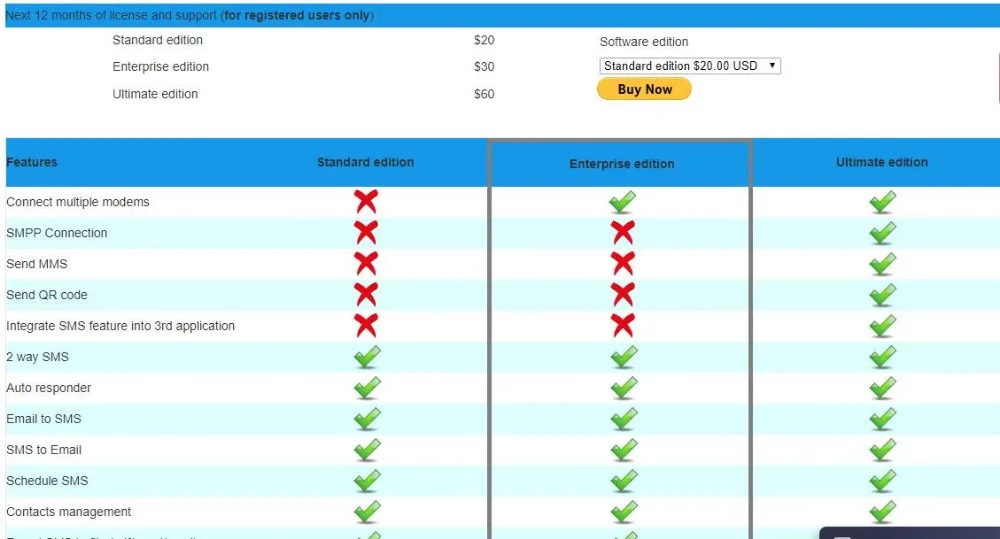This screenshot has height=539, width=1000.
Task: Click the $30 price value
Action: pos(484,66)
